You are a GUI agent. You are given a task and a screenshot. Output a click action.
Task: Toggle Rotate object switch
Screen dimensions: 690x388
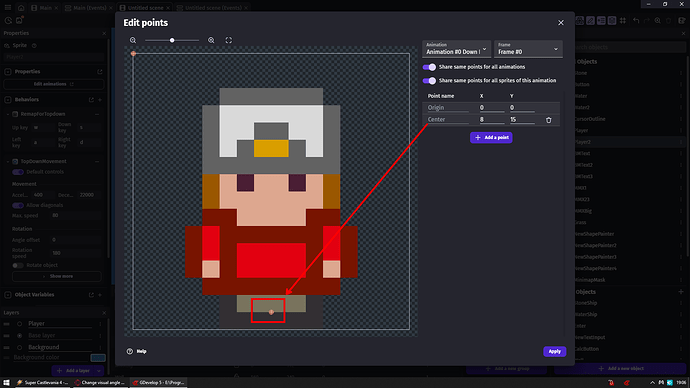point(18,265)
